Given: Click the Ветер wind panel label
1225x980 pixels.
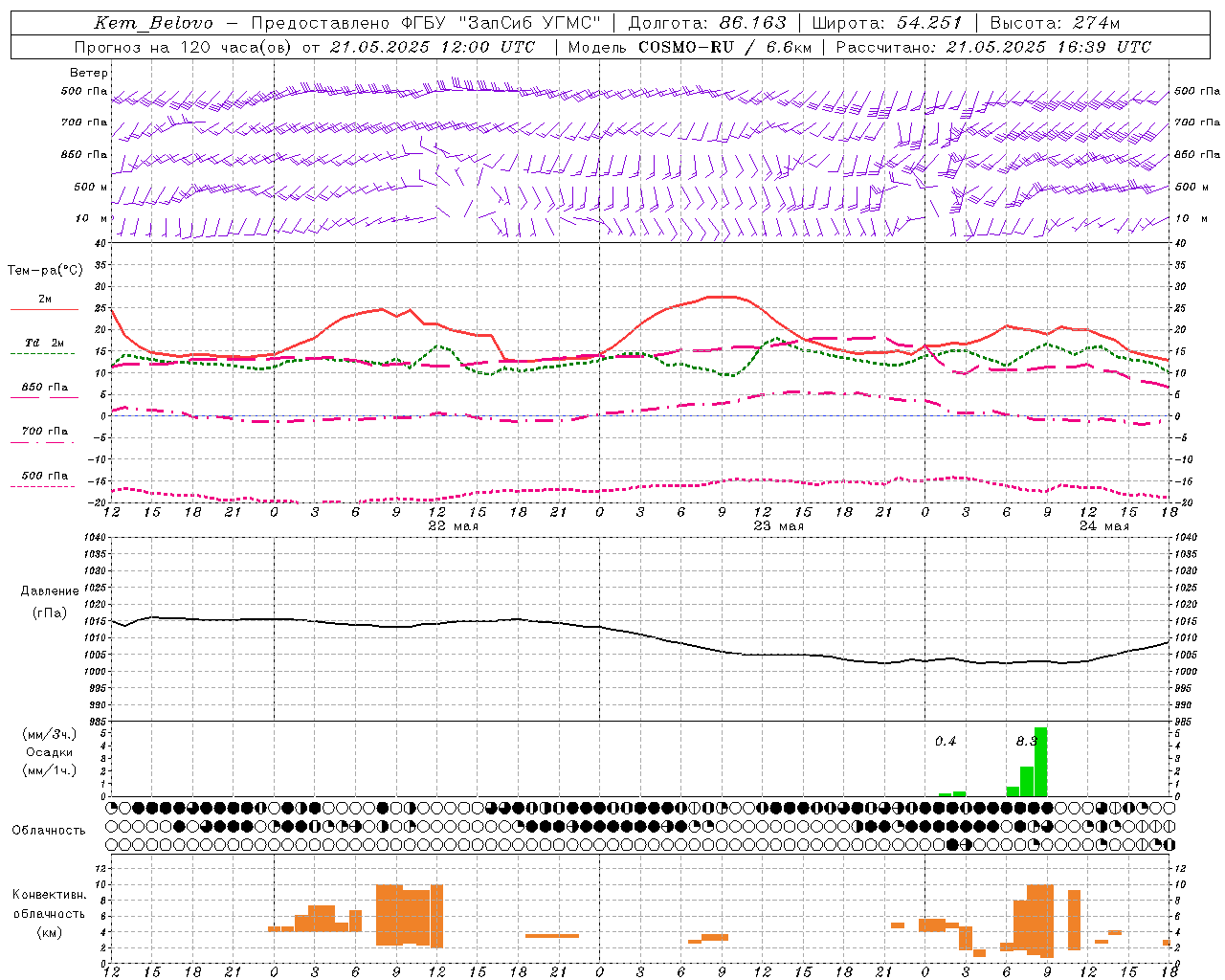Looking at the screenshot, I should pos(89,73).
